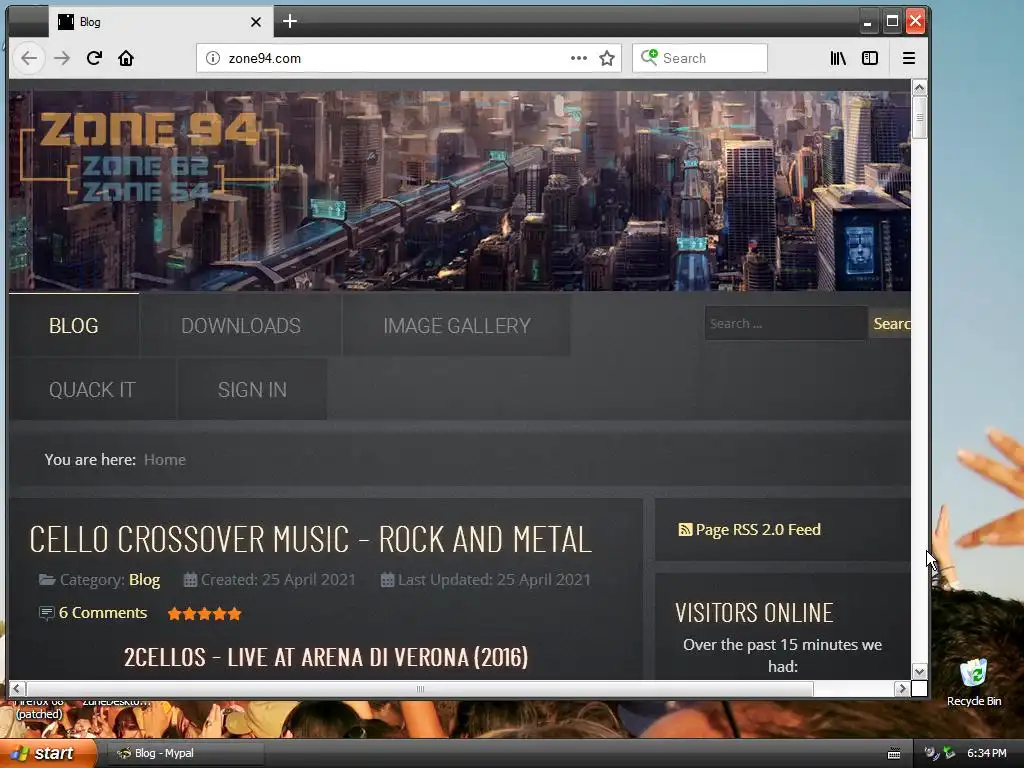
Task: Open Cello Crossover Music article title
Action: (x=310, y=539)
